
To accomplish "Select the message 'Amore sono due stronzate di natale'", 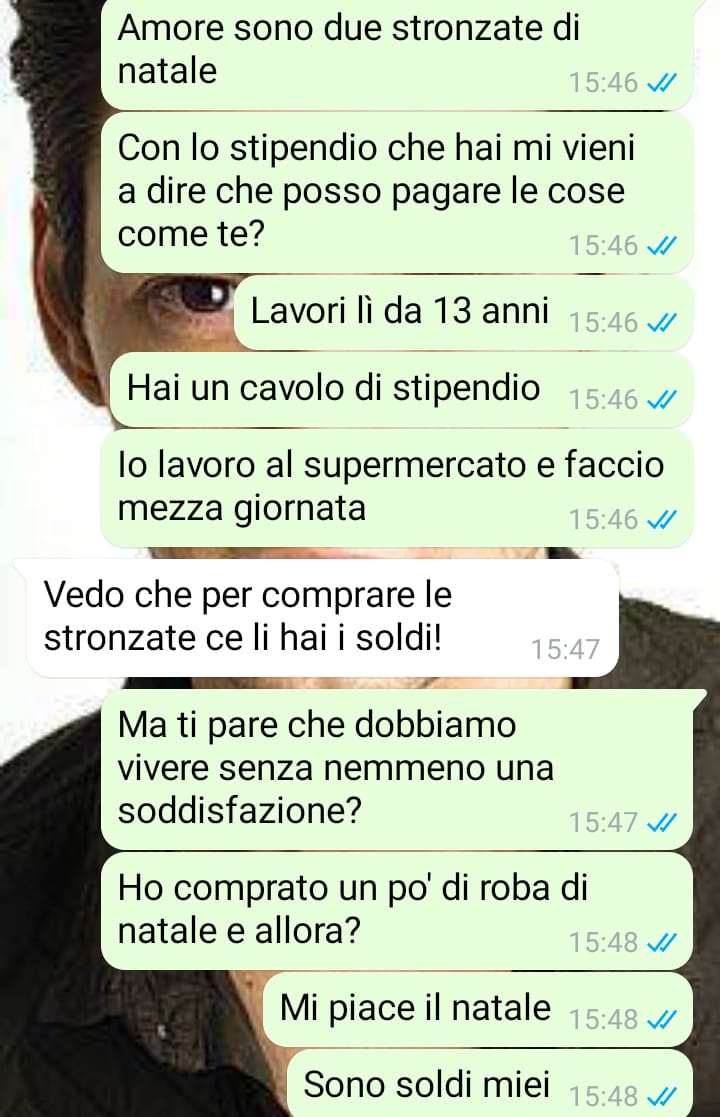I will pyautogui.click(x=397, y=53).
